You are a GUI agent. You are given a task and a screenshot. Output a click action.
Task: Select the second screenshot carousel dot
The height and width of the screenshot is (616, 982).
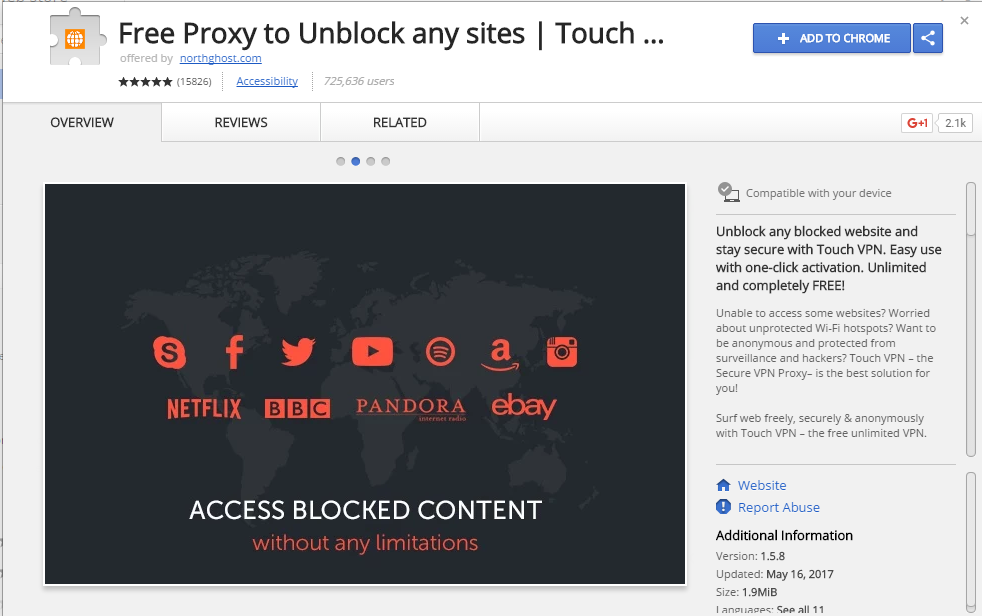click(356, 162)
